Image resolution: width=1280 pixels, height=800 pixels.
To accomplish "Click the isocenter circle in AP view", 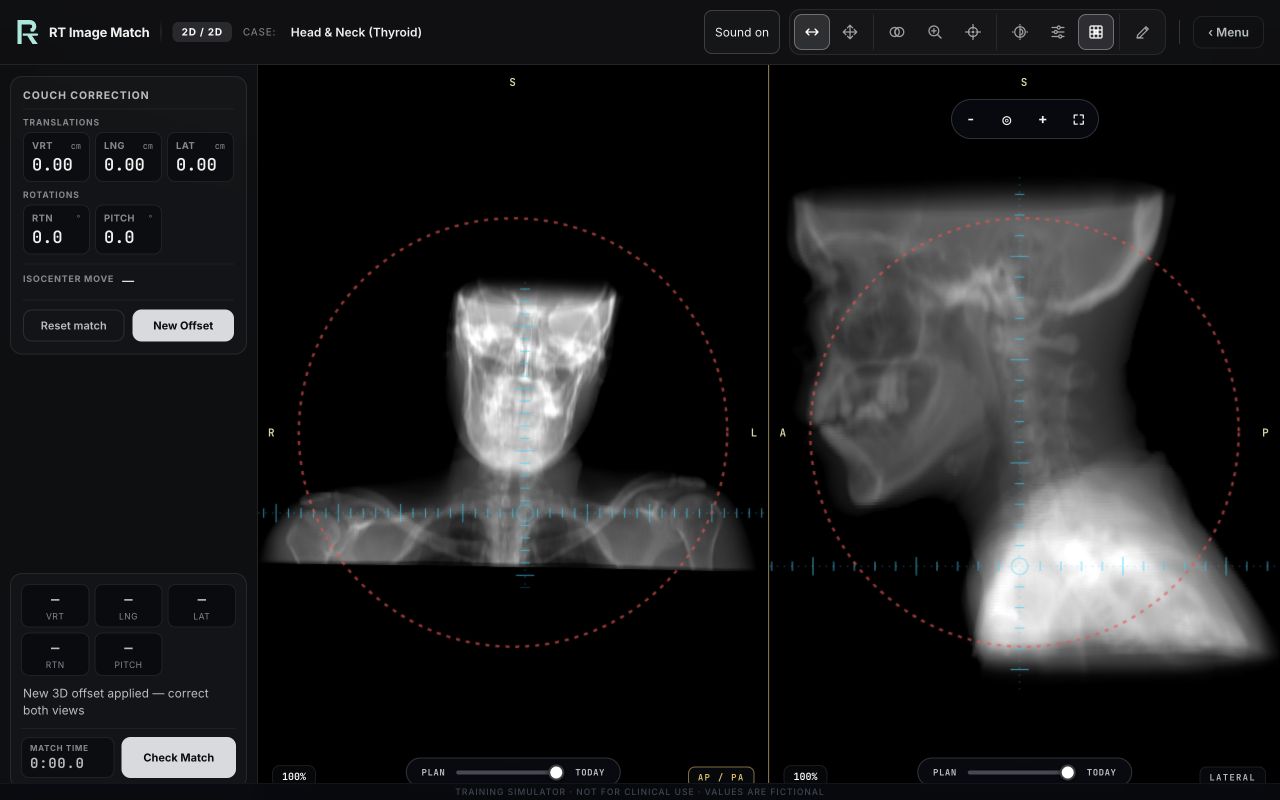I will (x=524, y=513).
